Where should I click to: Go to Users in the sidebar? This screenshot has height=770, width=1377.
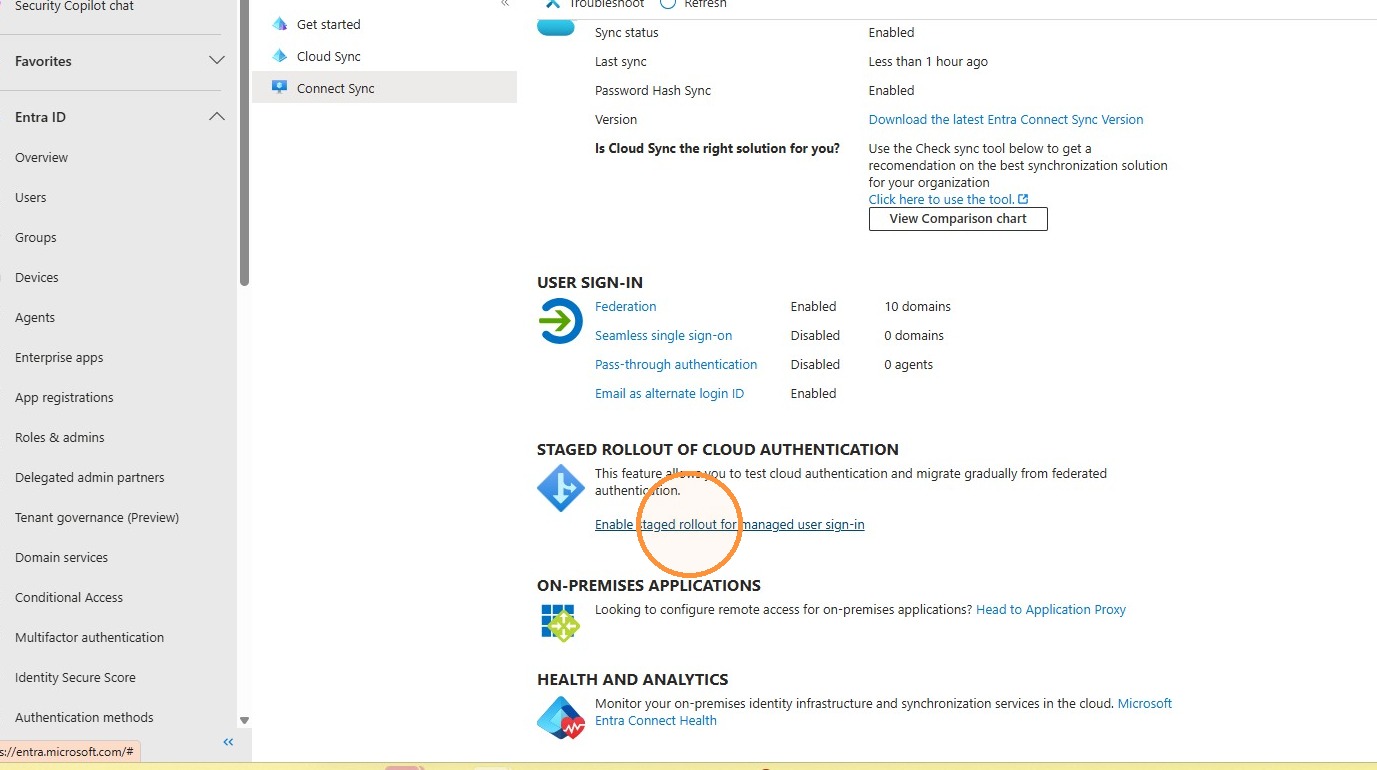(30, 197)
